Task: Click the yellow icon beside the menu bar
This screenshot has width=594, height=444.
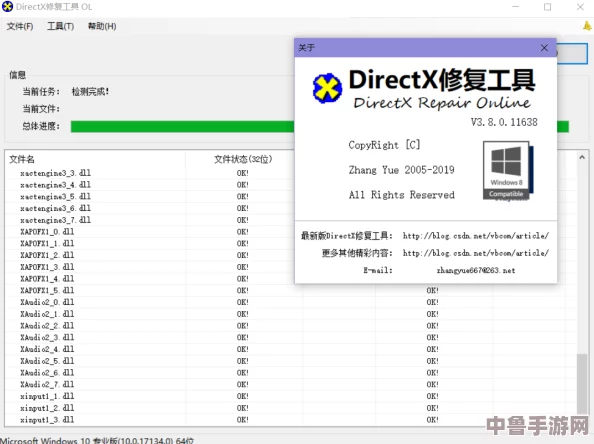Action: pyautogui.click(x=587, y=26)
